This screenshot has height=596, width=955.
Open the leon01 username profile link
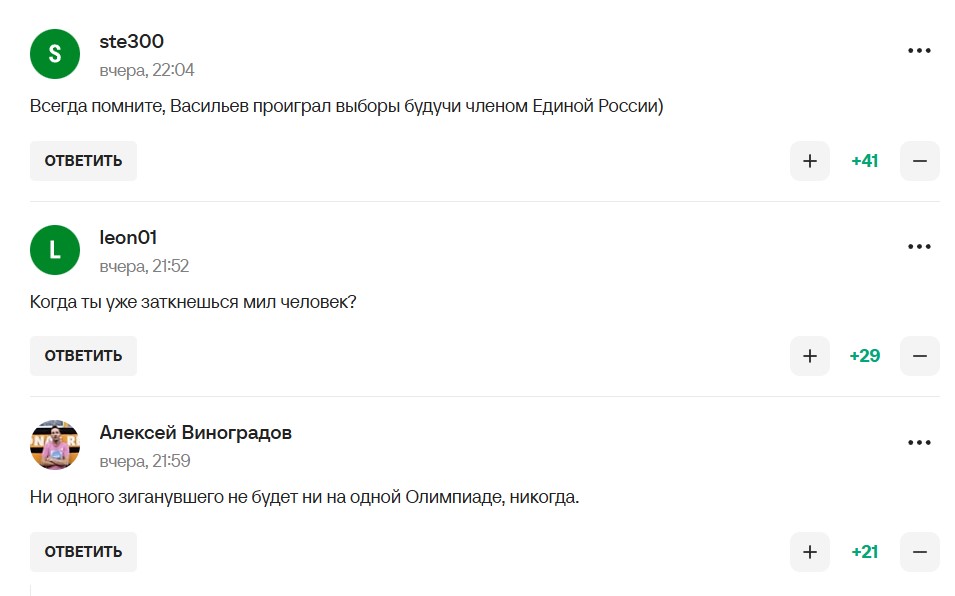coord(128,238)
